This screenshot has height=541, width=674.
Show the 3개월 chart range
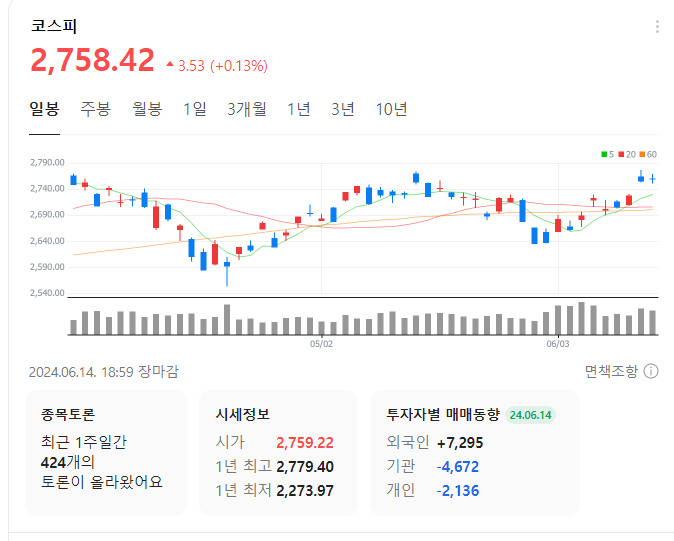pos(247,109)
